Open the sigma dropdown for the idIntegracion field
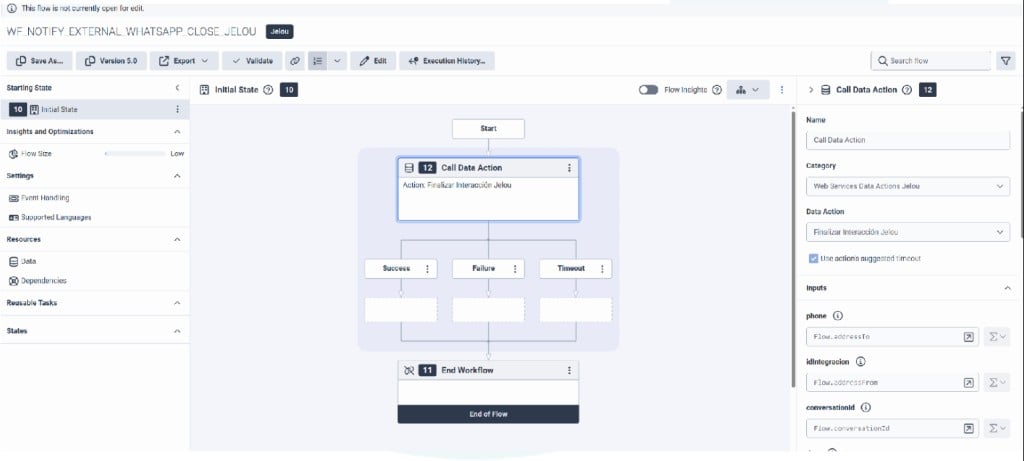The height and width of the screenshot is (461, 1024). click(x=997, y=383)
